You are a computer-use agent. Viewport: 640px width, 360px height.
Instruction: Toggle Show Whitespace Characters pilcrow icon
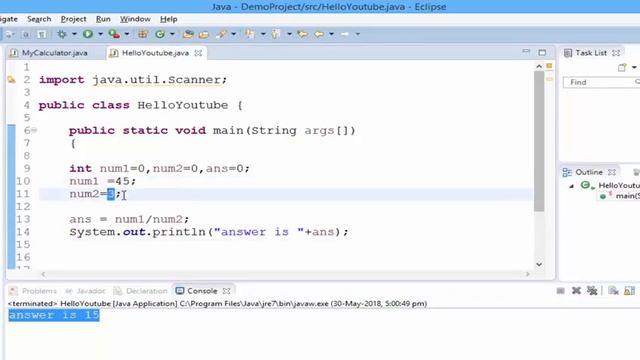click(x=42, y=35)
